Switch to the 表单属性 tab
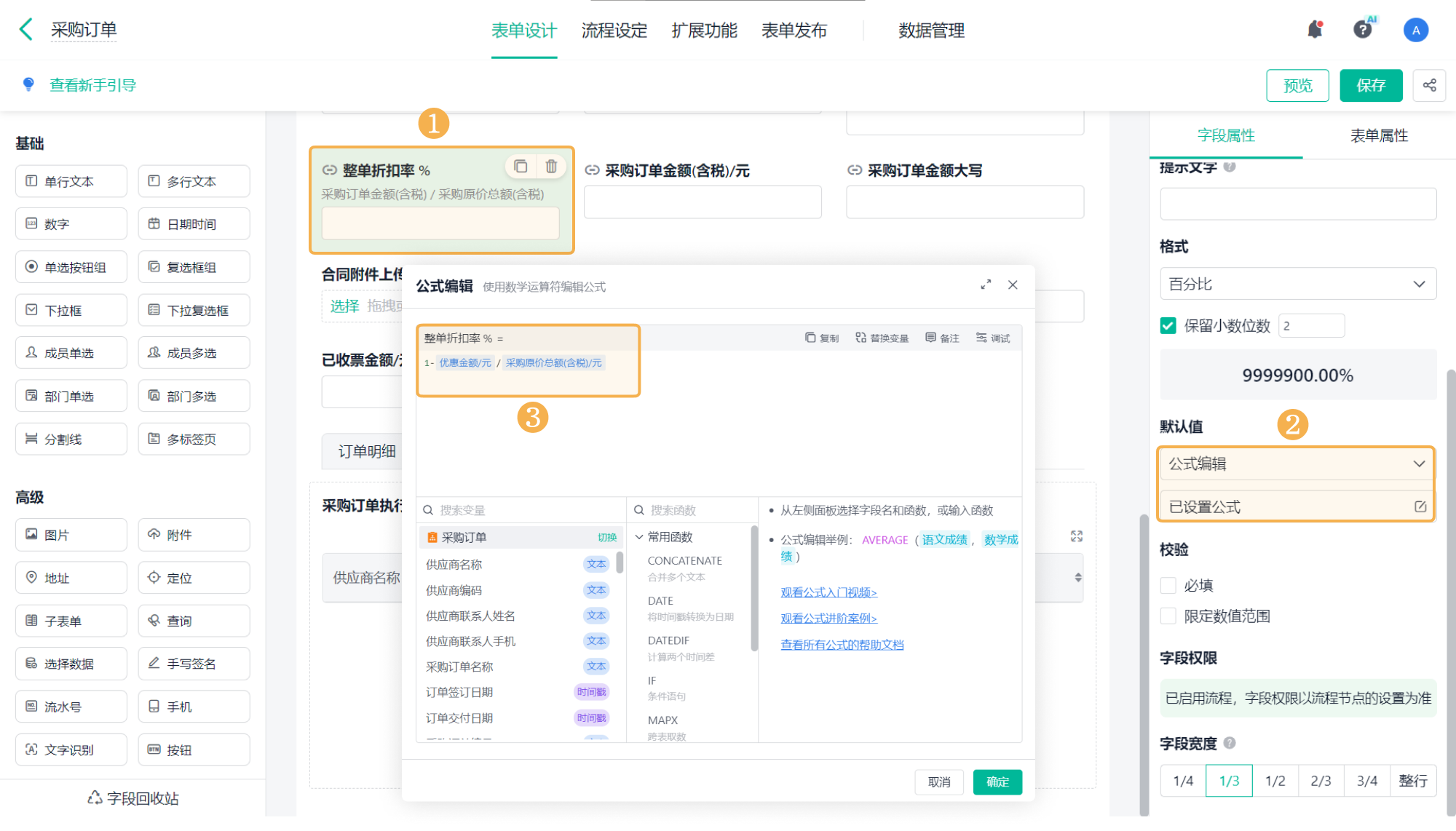This screenshot has width=1456, height=831. pos(1378,135)
